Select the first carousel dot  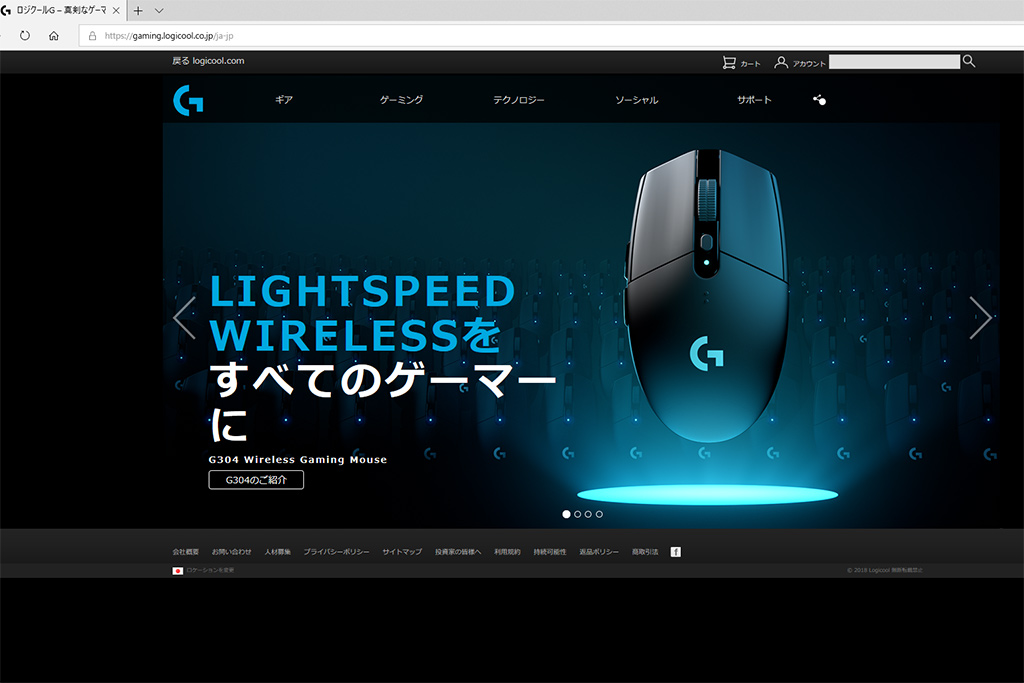coord(566,514)
